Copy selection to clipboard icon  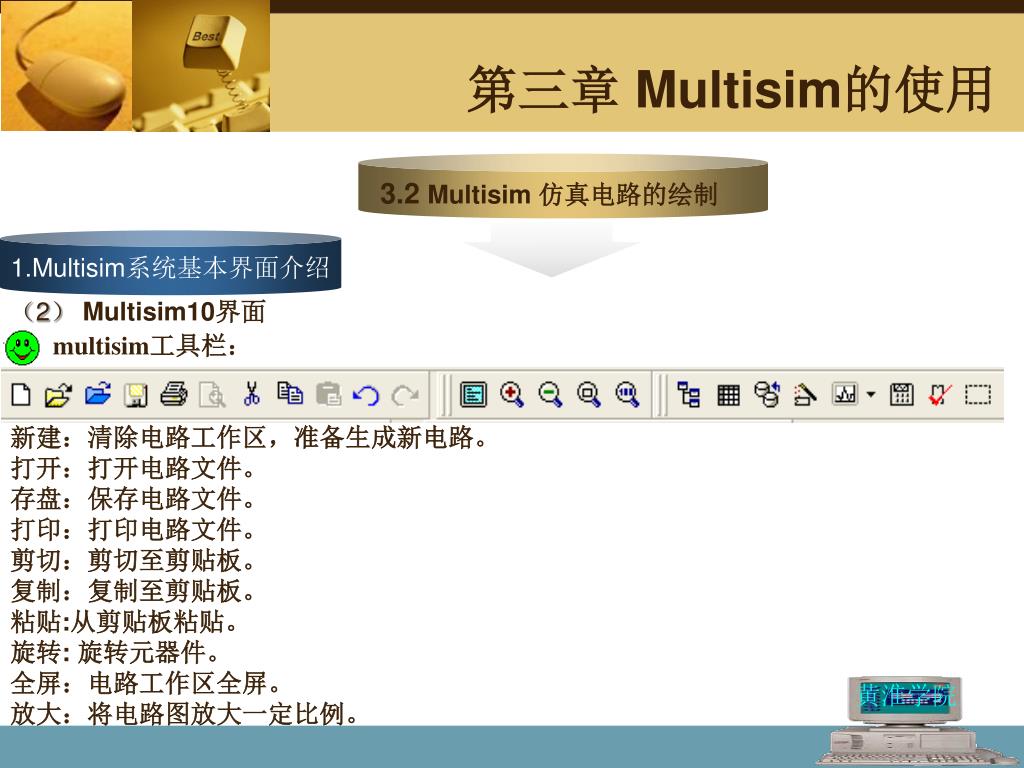coord(290,394)
